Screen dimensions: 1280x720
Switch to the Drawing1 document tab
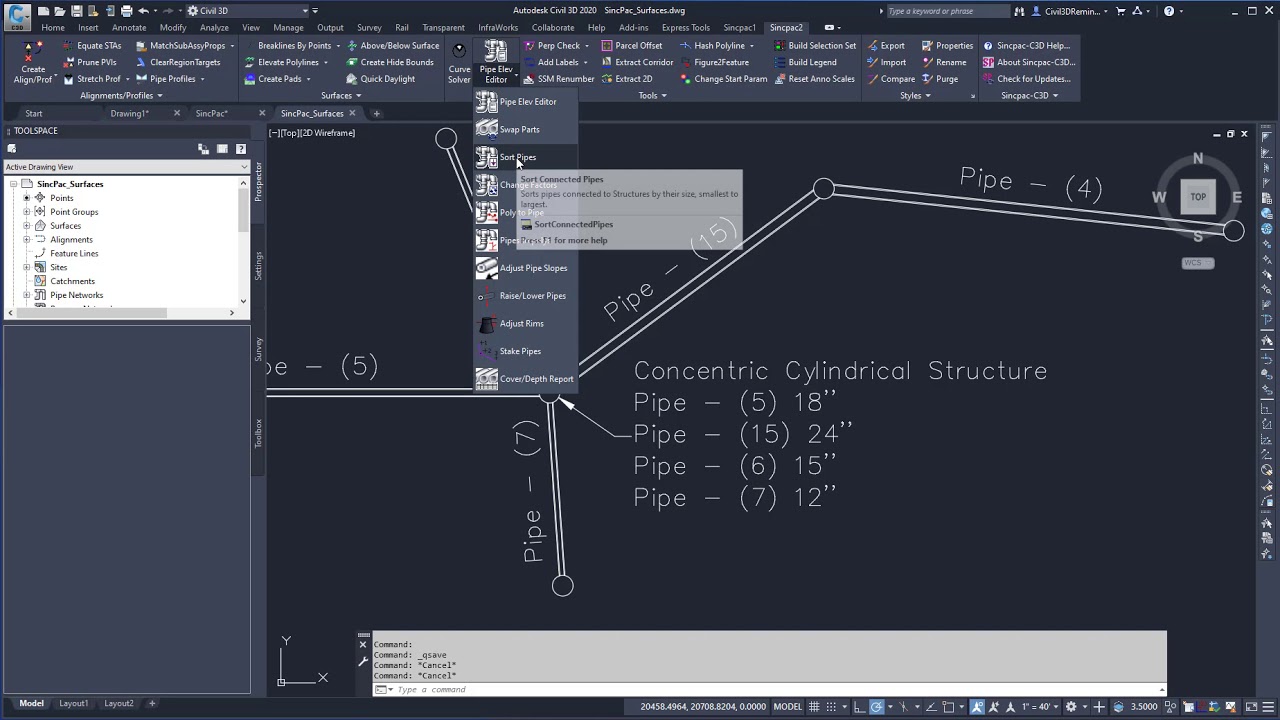pos(129,113)
